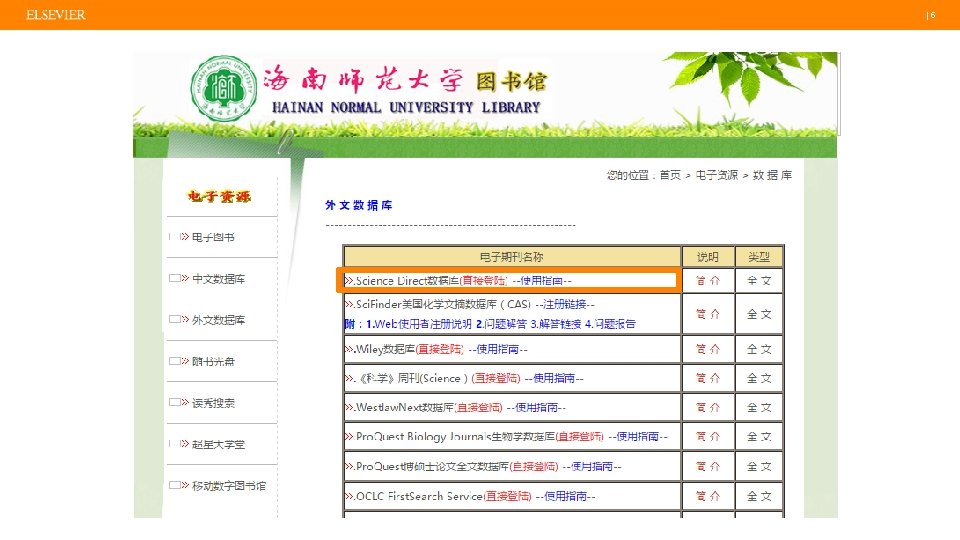The height and width of the screenshot is (540, 960).
Task: Open 使用指南 for WestlawNext
Action: [536, 407]
